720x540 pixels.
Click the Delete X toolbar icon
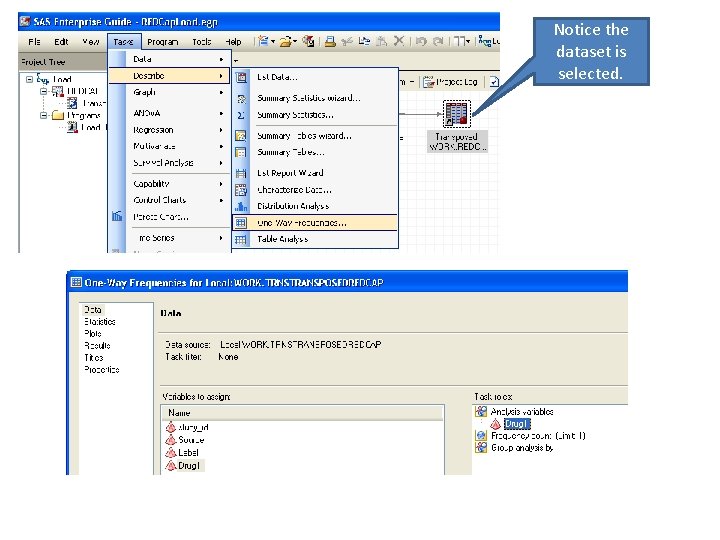click(399, 41)
